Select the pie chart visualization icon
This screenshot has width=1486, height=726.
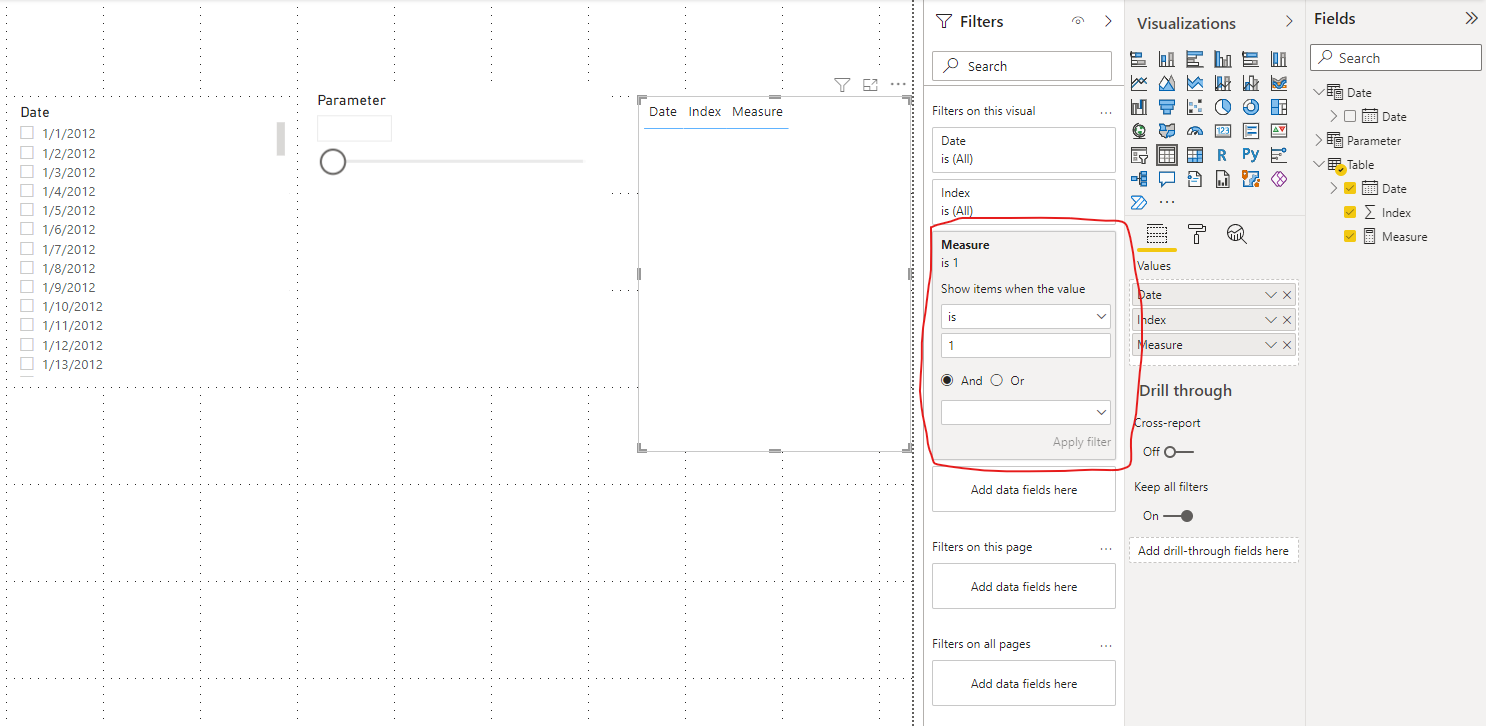point(1222,106)
